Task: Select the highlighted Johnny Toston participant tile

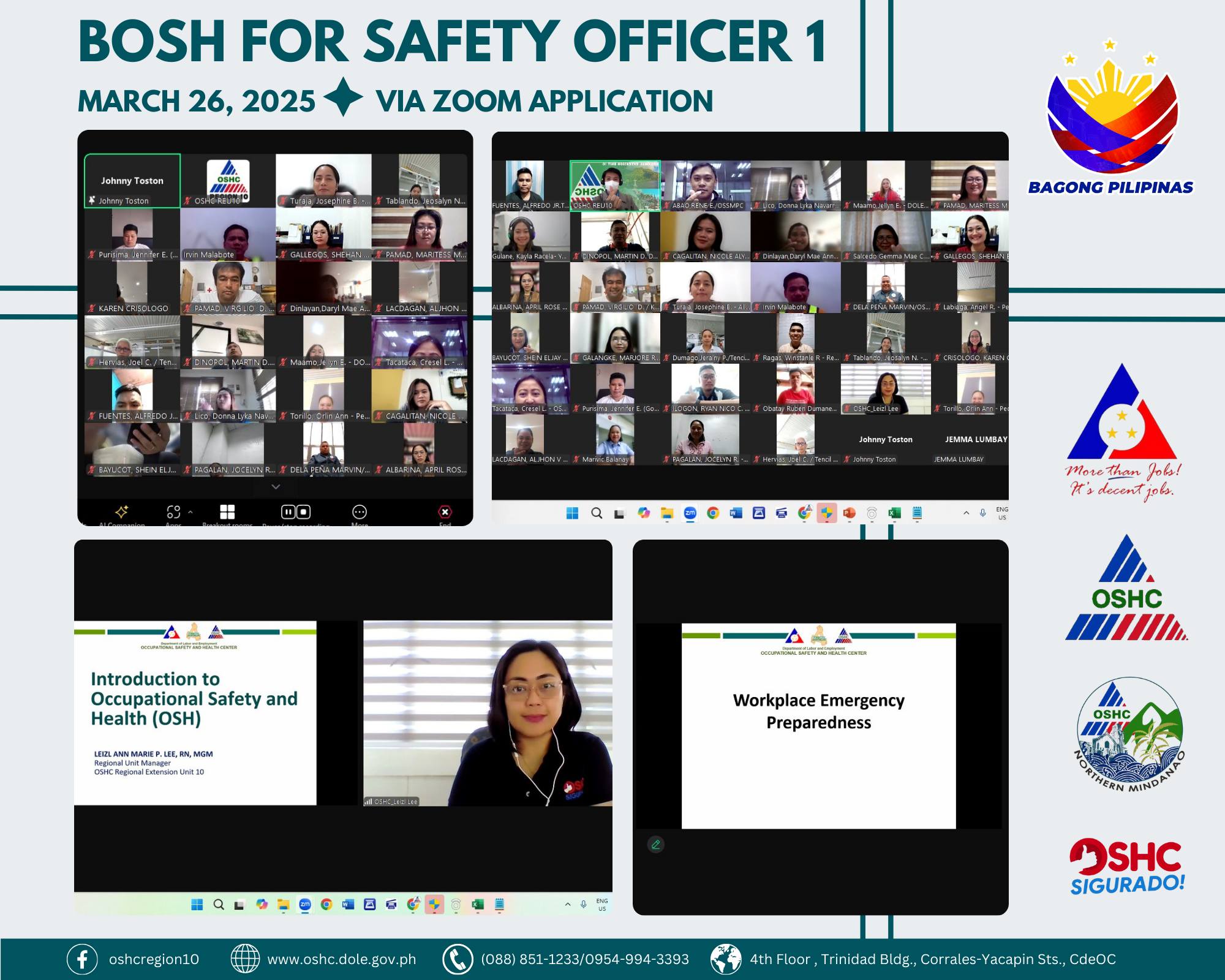Action: (132, 181)
